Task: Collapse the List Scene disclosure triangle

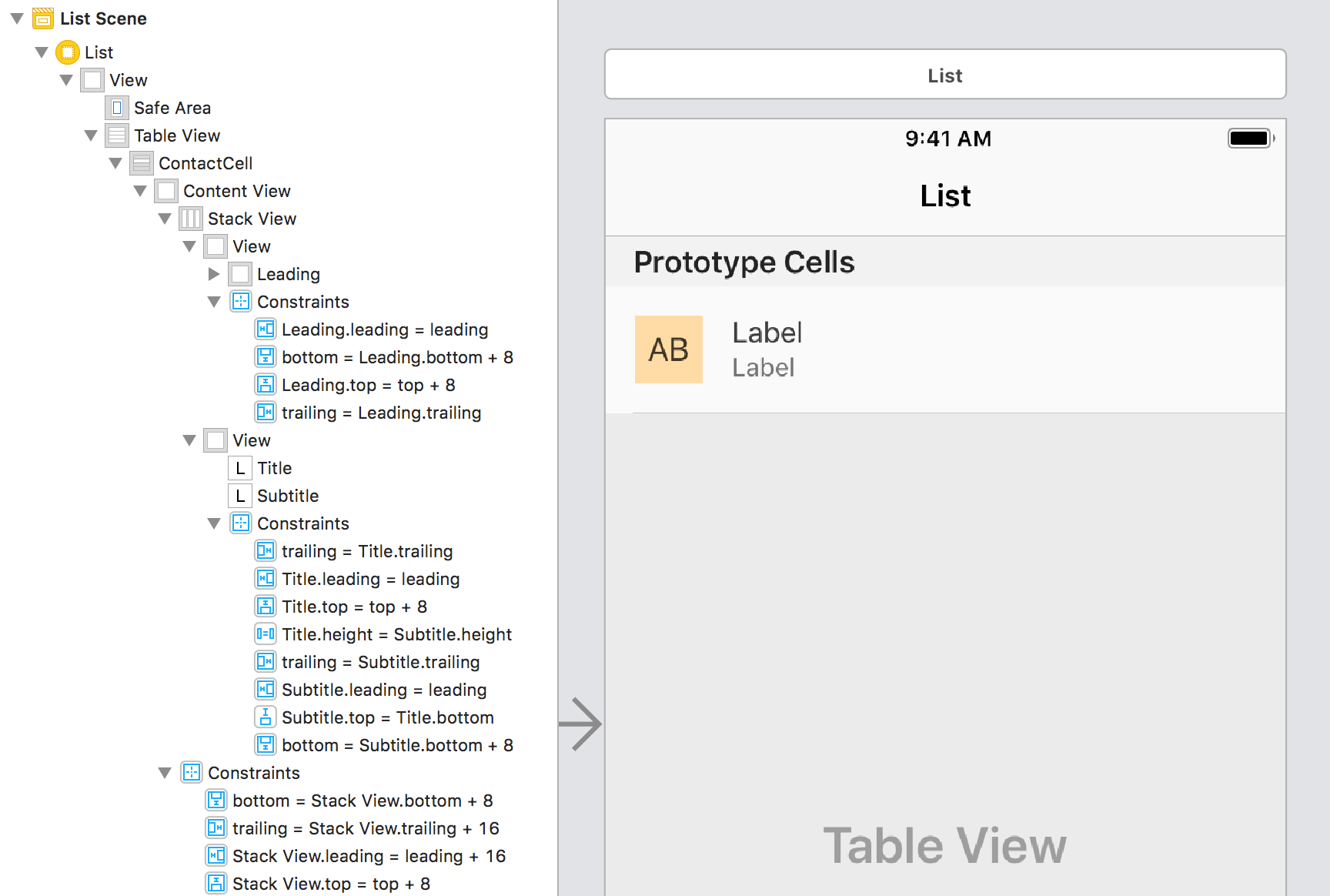Action: pyautogui.click(x=17, y=18)
